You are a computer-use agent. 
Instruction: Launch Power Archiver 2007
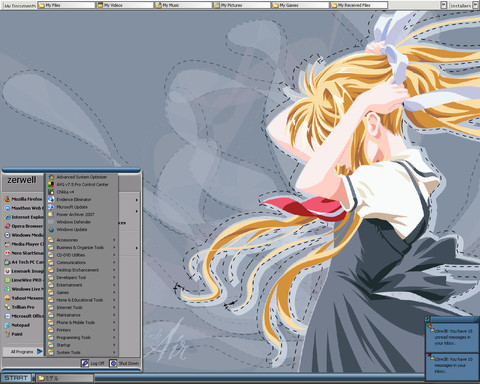click(x=82, y=214)
